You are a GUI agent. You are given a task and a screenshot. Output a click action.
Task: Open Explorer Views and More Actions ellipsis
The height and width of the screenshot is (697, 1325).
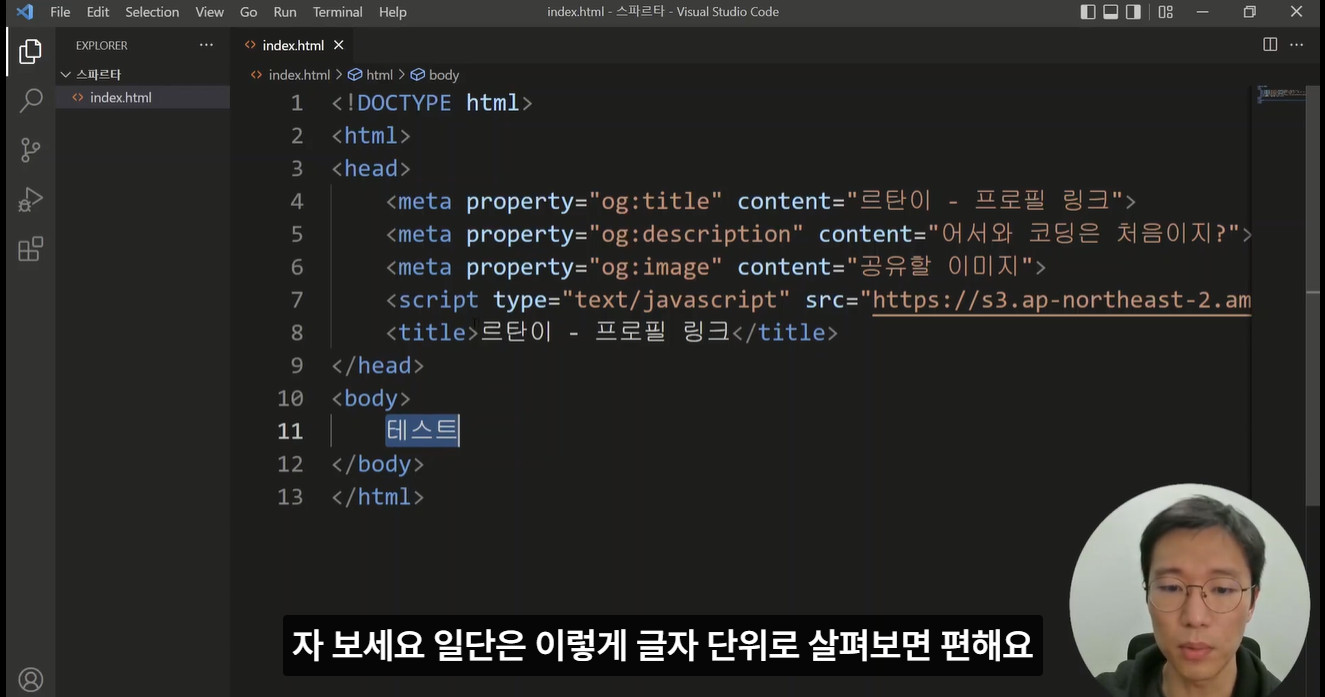pyautogui.click(x=206, y=45)
